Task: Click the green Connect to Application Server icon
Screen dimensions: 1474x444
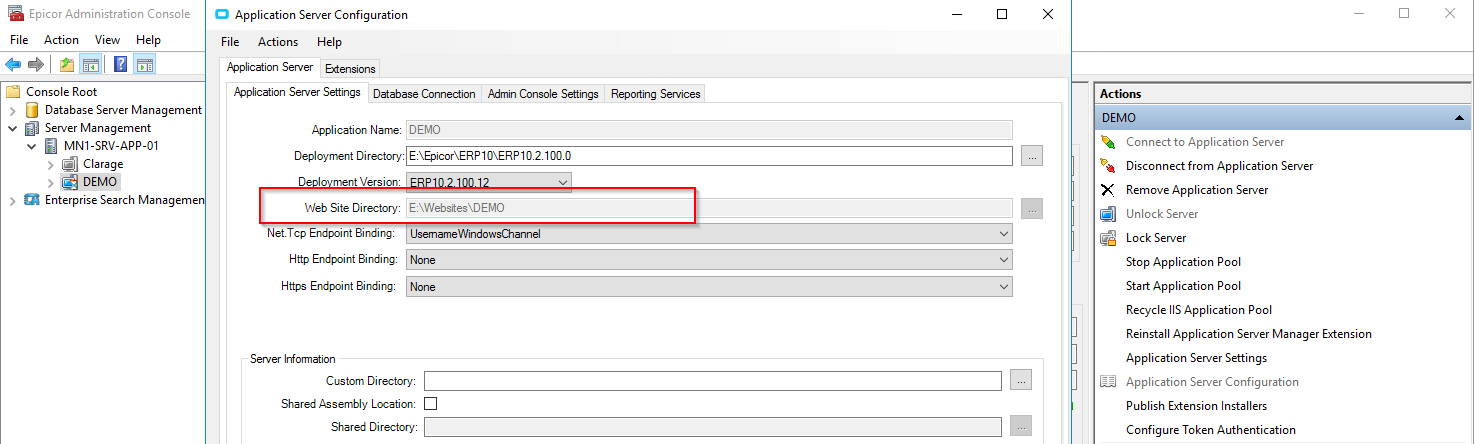Action: coord(1108,142)
